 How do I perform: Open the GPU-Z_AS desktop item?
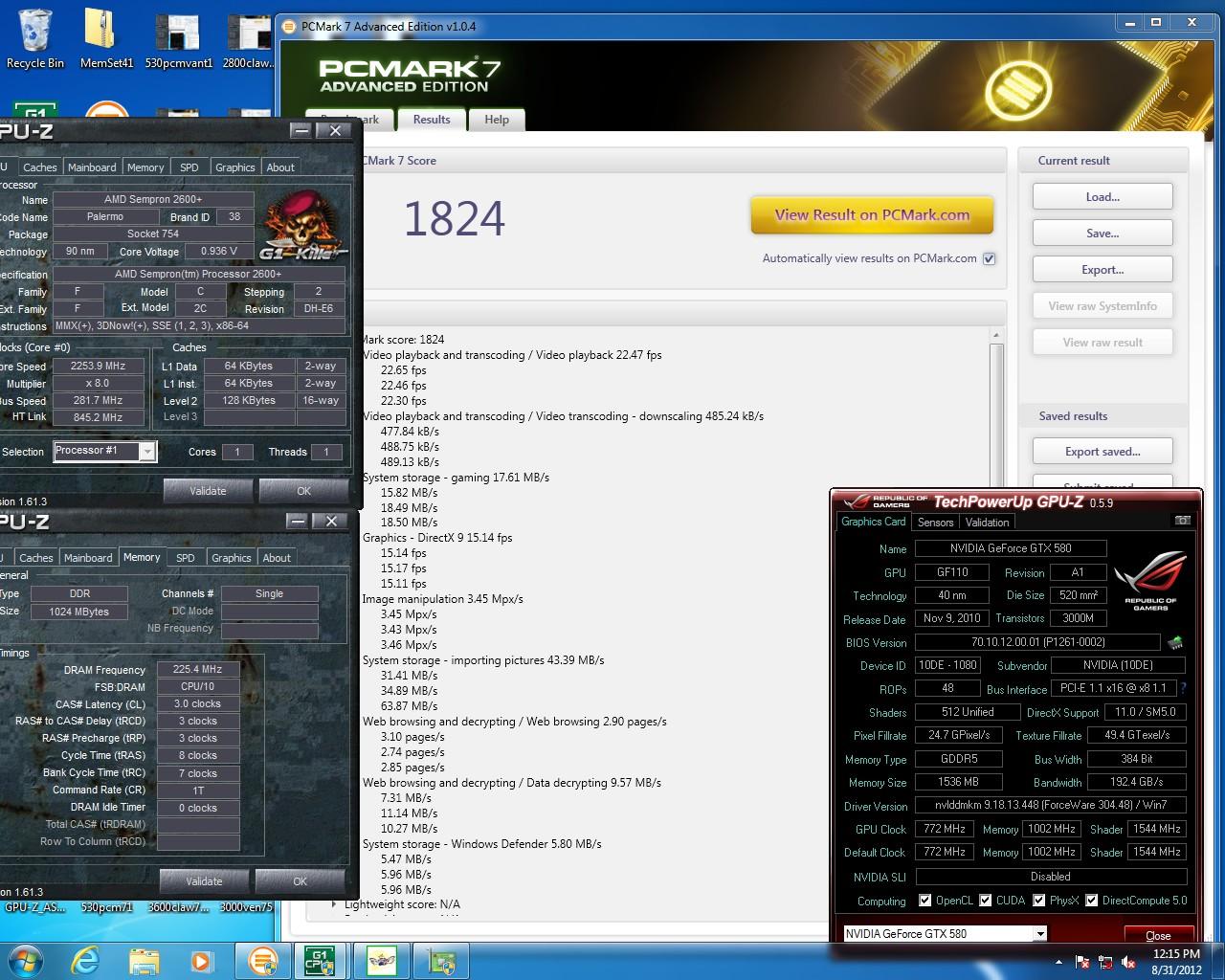tap(34, 906)
